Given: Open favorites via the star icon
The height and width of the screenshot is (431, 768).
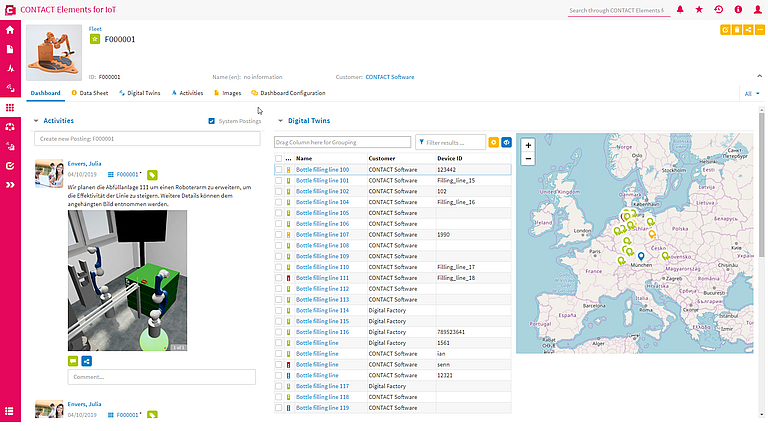Looking at the screenshot, I should [x=699, y=10].
